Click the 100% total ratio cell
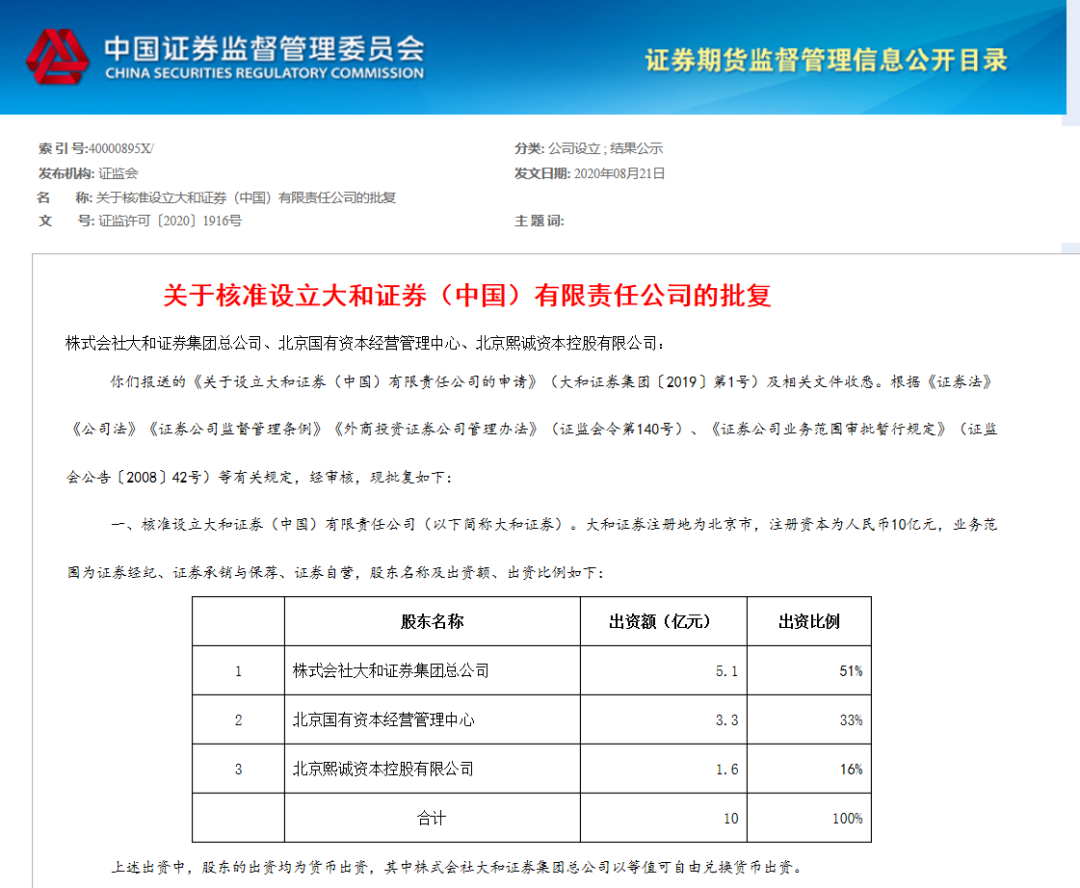 point(809,818)
